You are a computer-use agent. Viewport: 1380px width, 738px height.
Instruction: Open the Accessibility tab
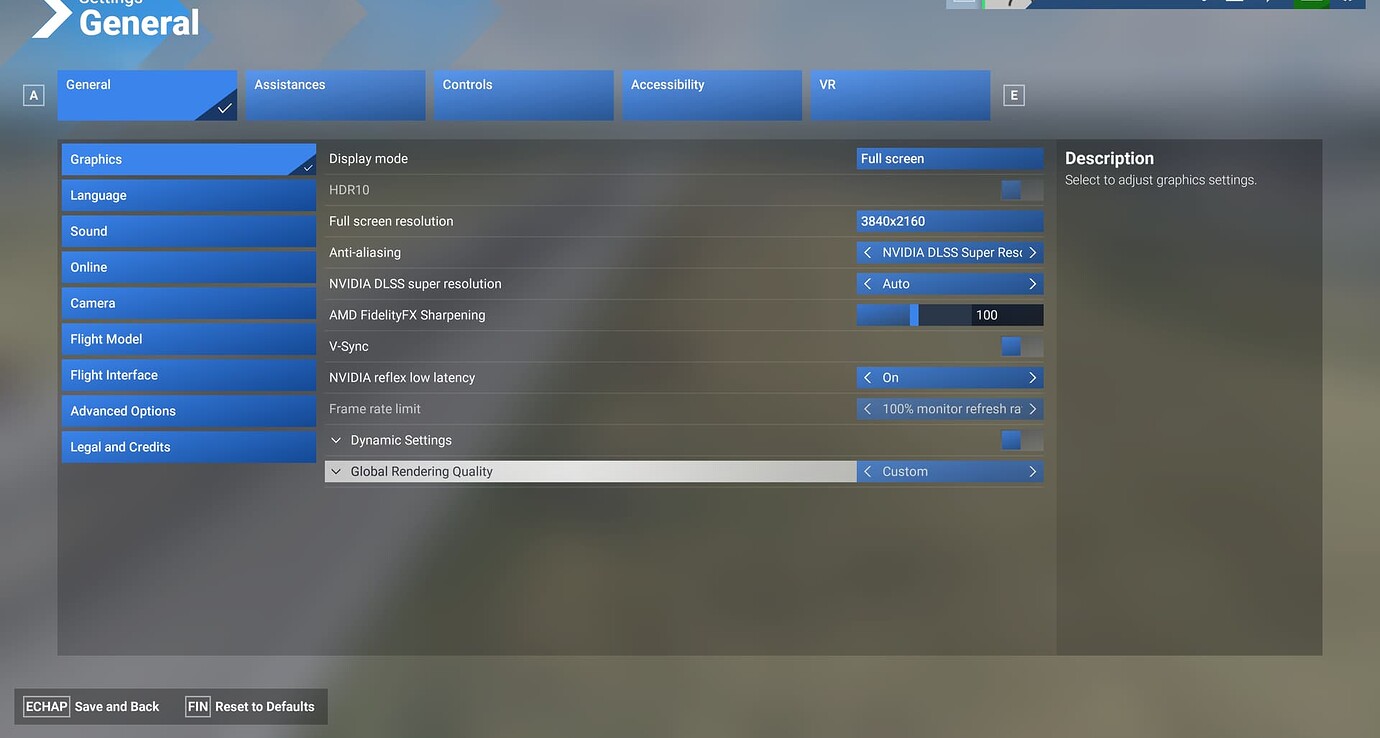pyautogui.click(x=711, y=94)
